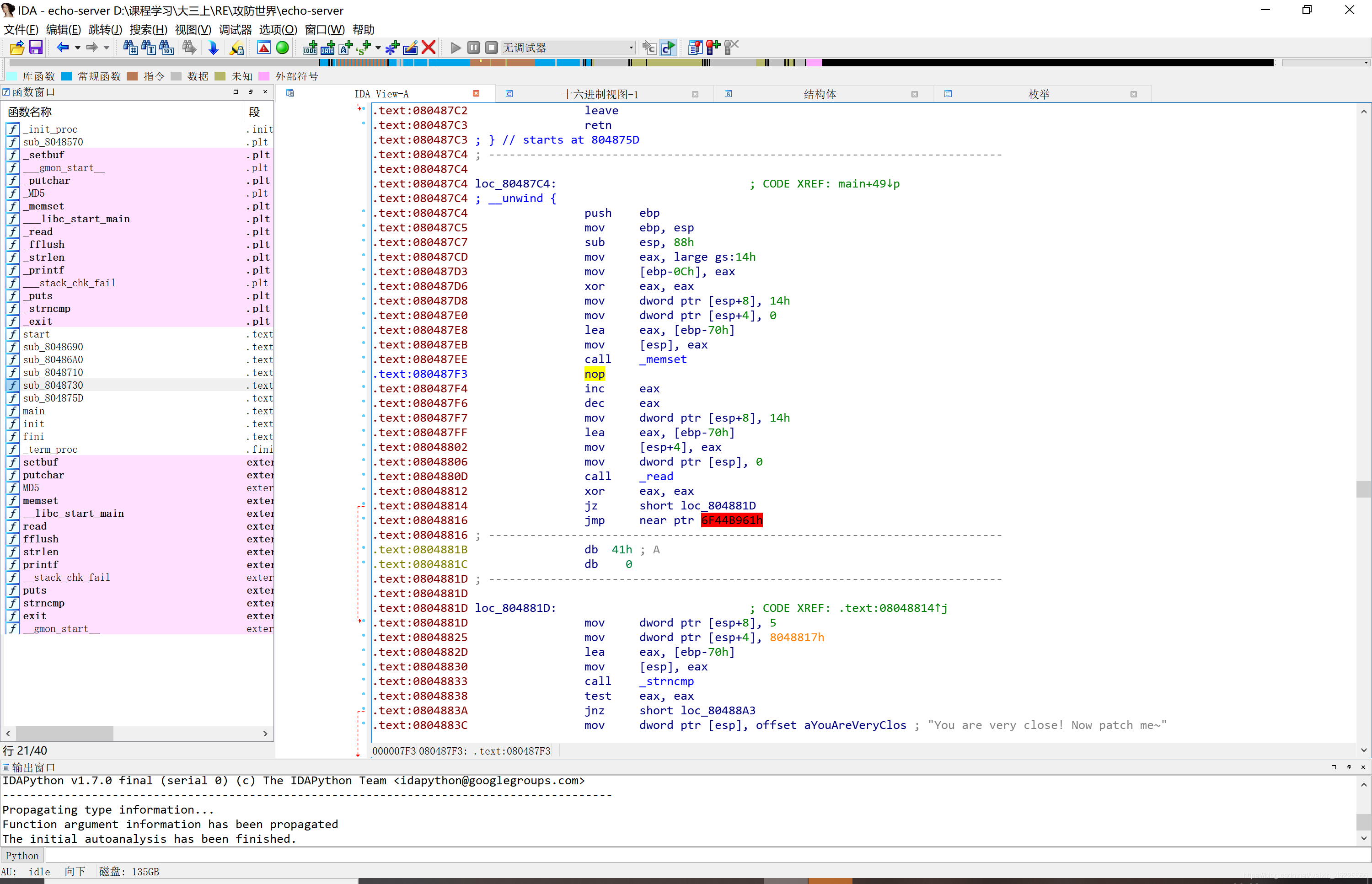This screenshot has width=1372, height=884.
Task: Pause the process with the pause icon
Action: click(474, 48)
